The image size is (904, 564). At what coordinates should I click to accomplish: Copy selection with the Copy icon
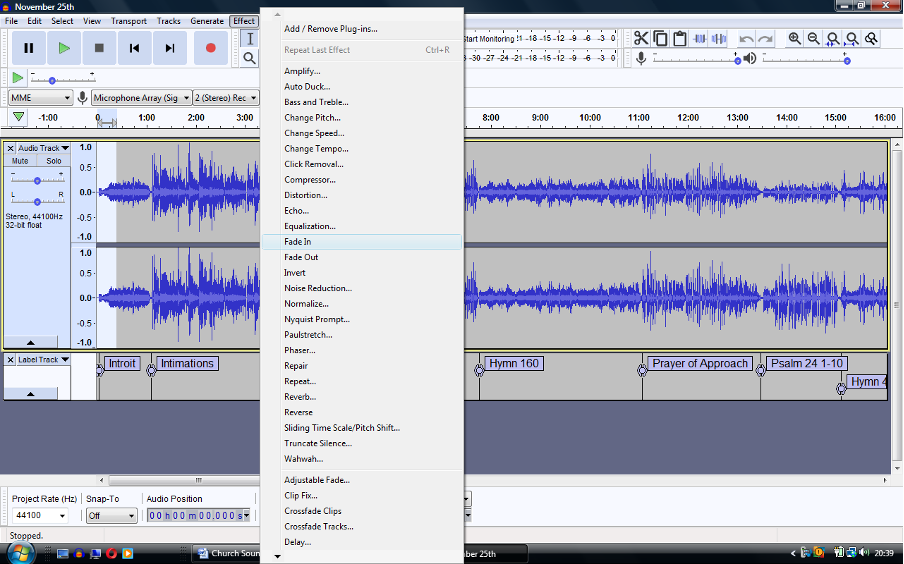[661, 39]
